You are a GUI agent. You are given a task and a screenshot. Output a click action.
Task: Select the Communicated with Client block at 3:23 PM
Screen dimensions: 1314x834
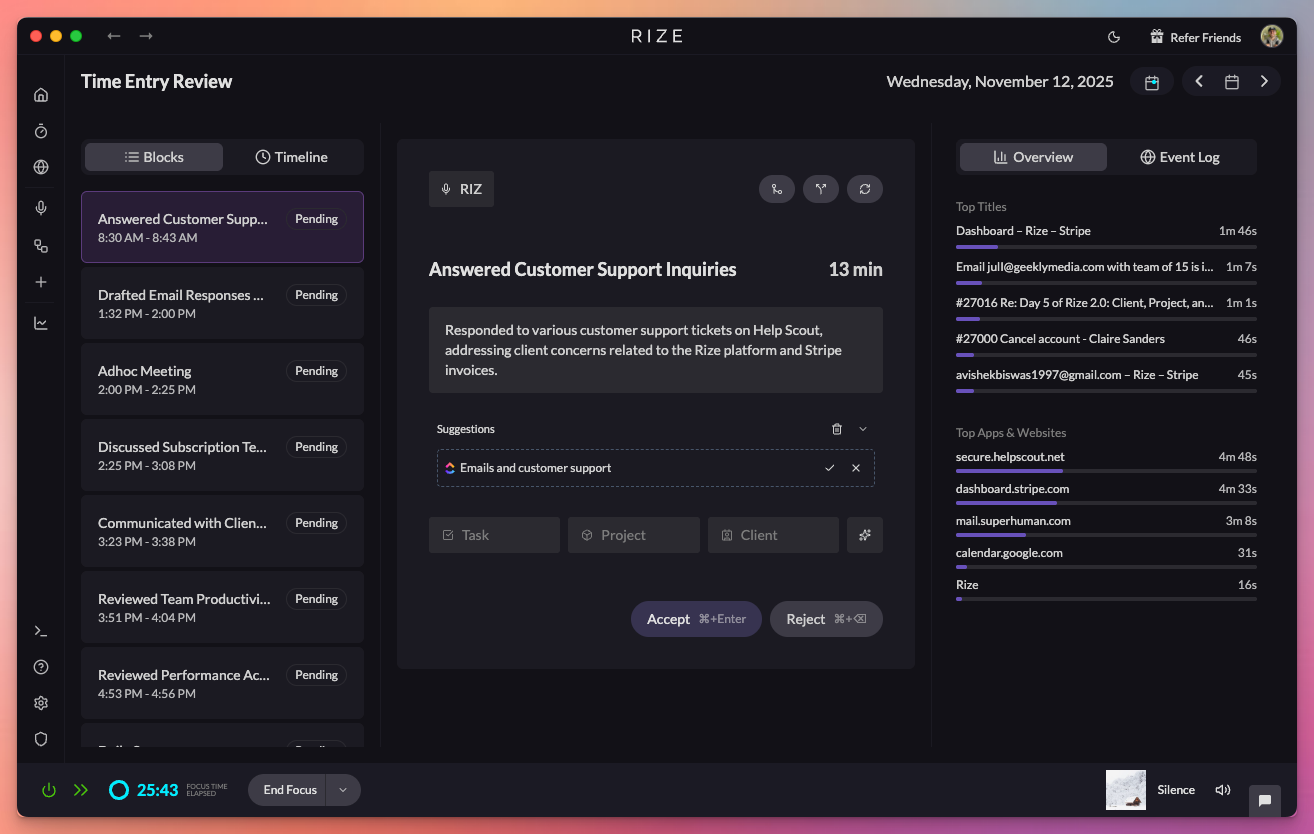coord(222,531)
